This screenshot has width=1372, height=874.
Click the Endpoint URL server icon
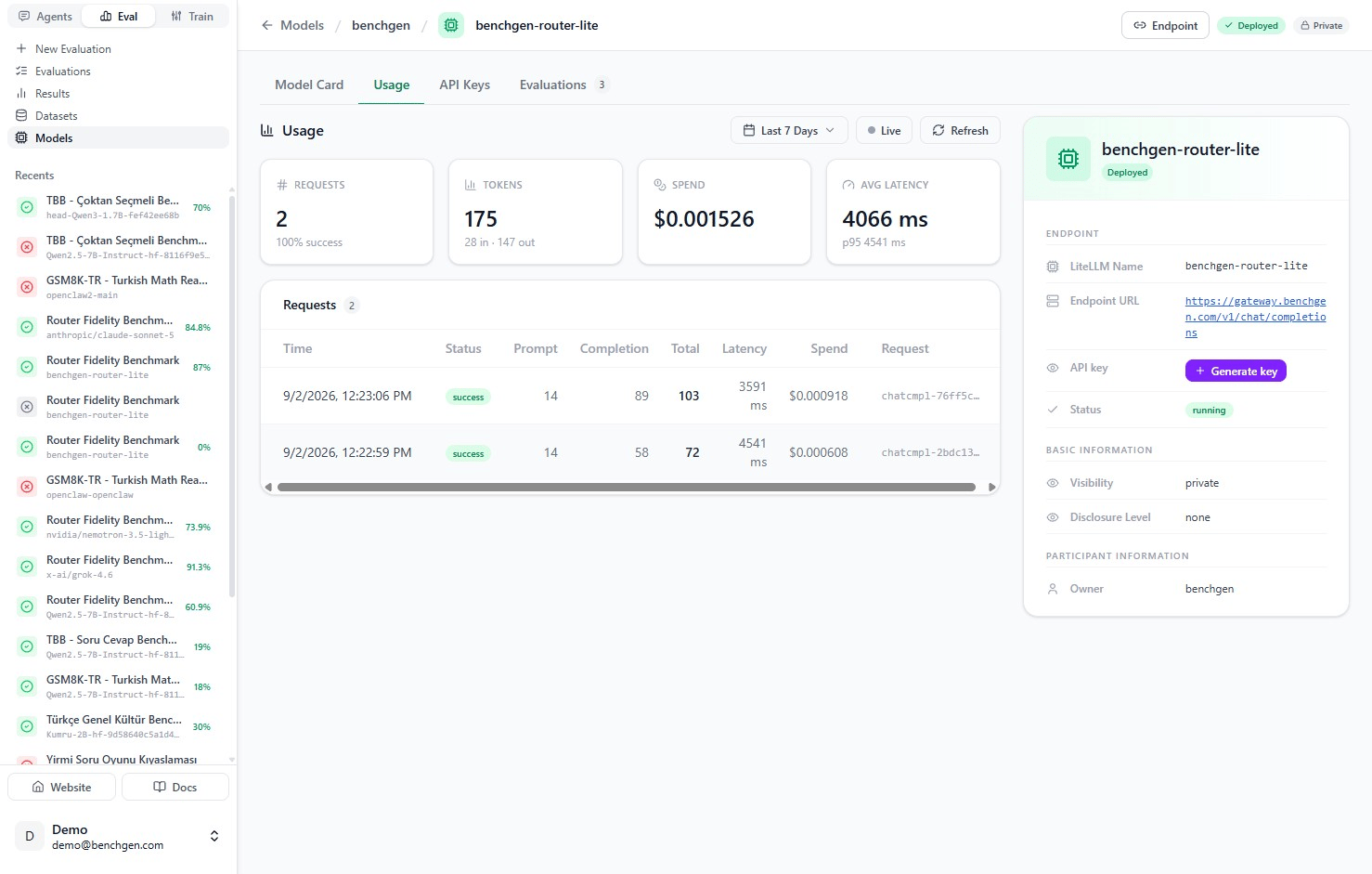click(1053, 301)
